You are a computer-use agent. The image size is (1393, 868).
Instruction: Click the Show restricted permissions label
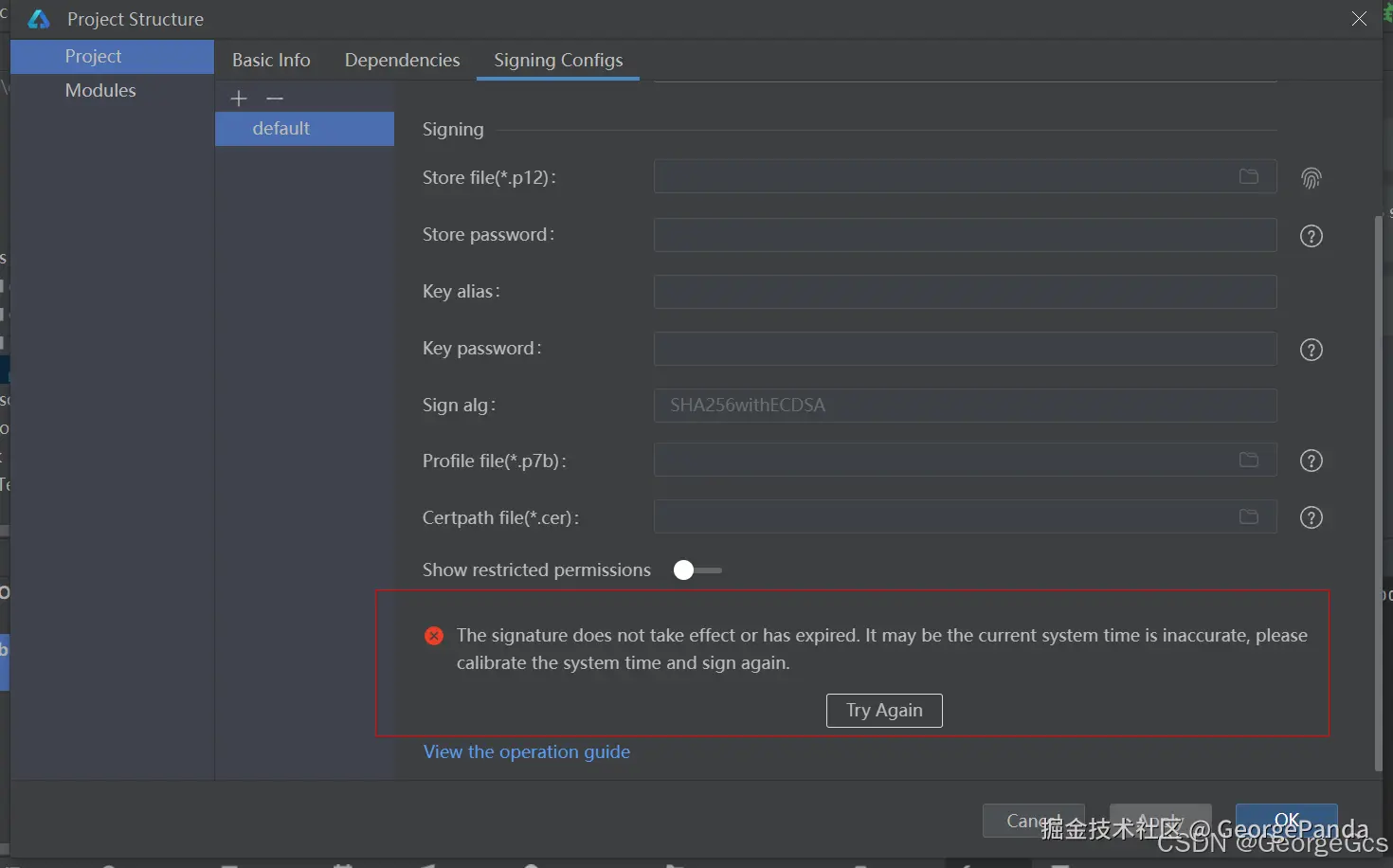[x=536, y=570]
